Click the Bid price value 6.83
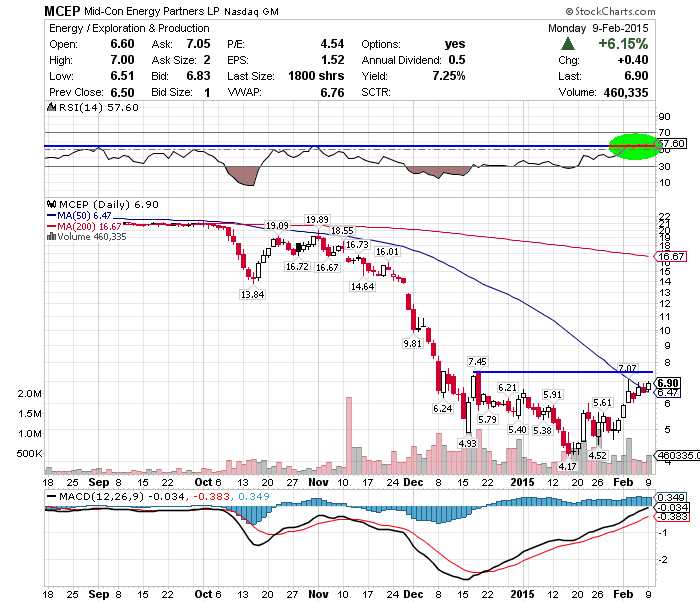This screenshot has height=603, width=700. [x=198, y=76]
